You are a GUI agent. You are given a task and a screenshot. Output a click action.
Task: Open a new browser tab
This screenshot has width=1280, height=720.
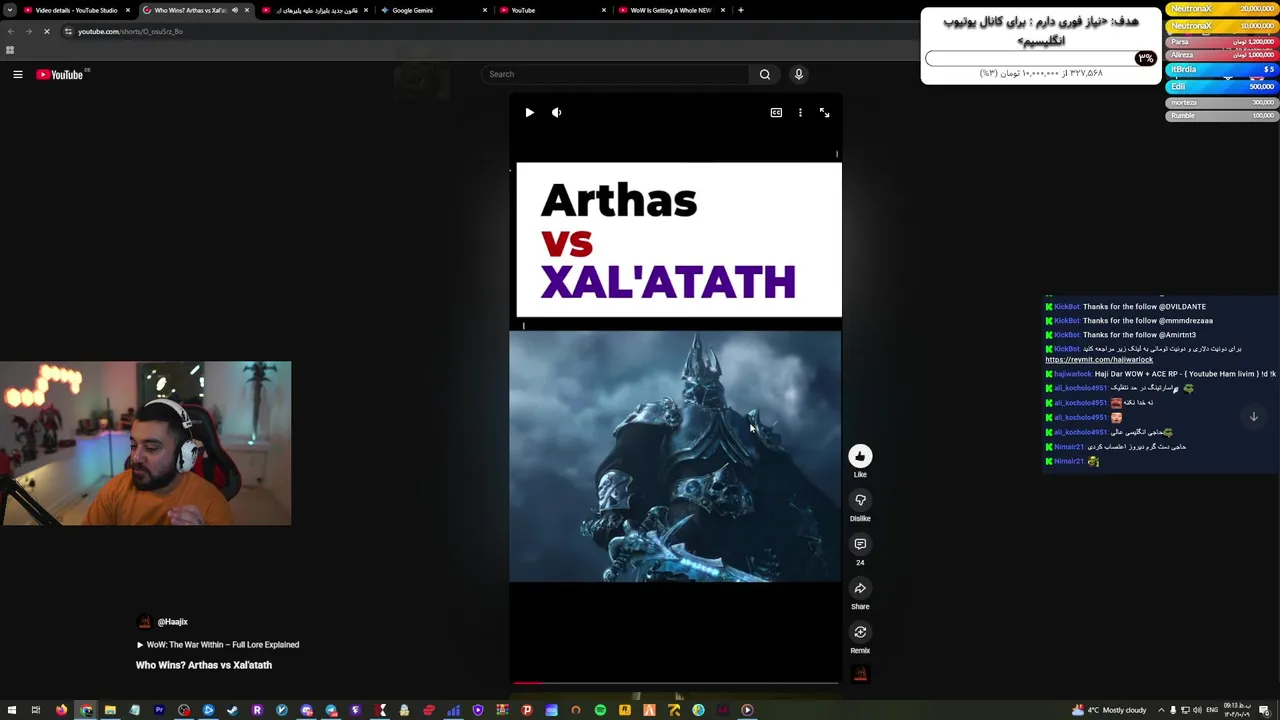[x=741, y=10]
